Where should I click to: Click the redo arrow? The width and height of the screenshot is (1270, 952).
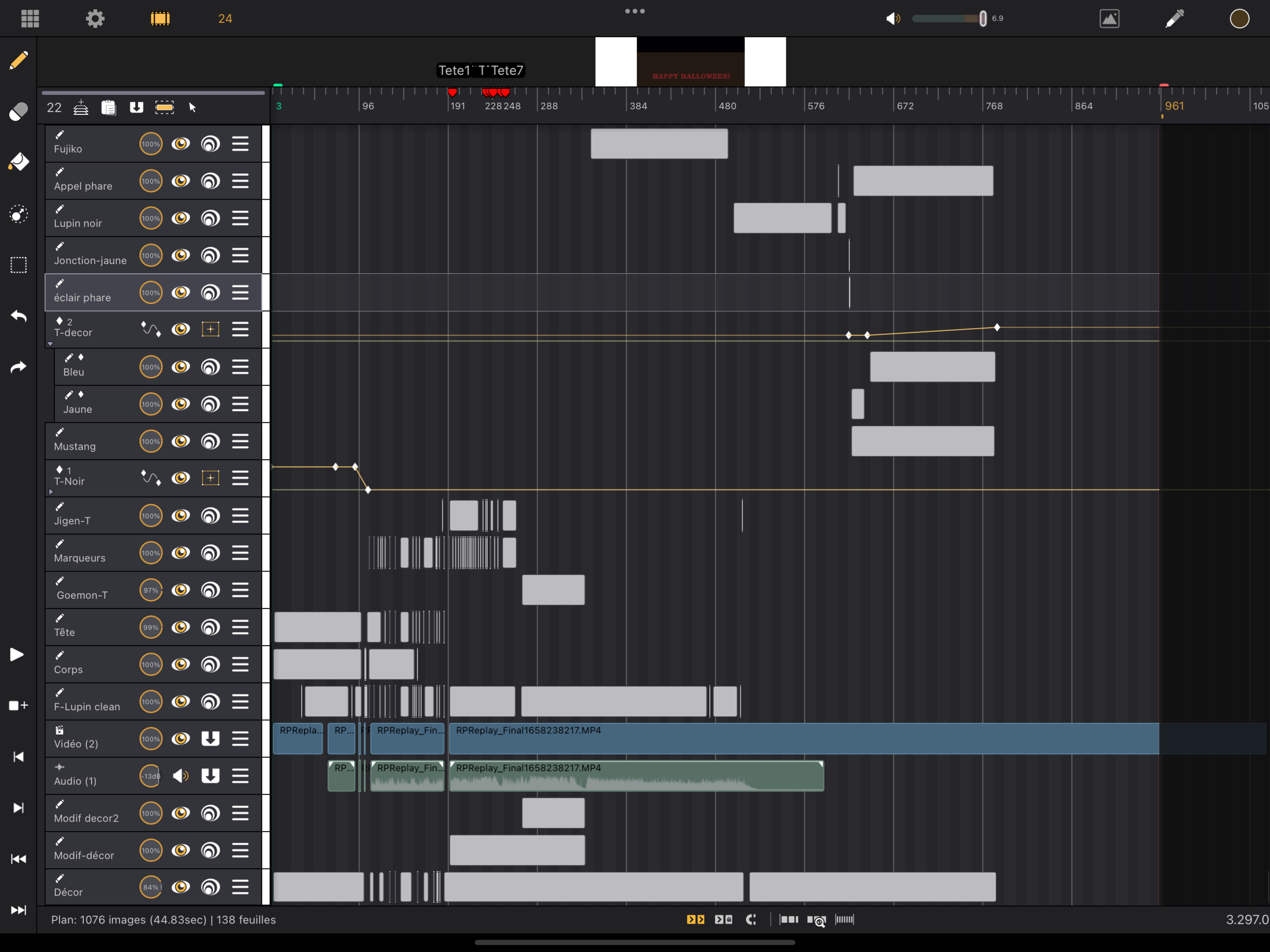coord(18,367)
